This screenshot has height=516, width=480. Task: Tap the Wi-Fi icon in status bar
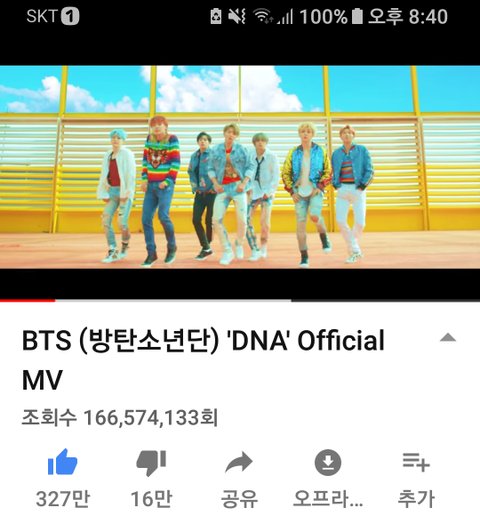point(262,16)
